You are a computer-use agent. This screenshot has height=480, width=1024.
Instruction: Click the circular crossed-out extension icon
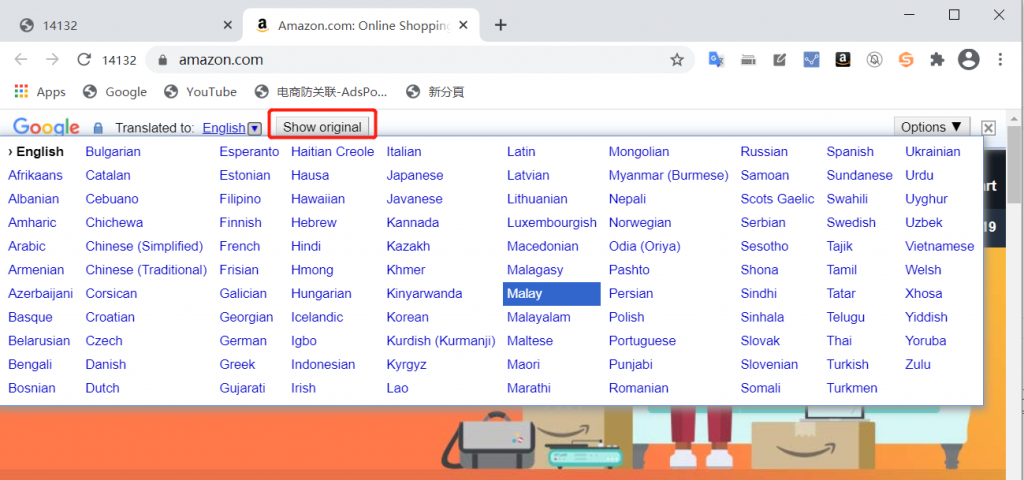[x=874, y=60]
